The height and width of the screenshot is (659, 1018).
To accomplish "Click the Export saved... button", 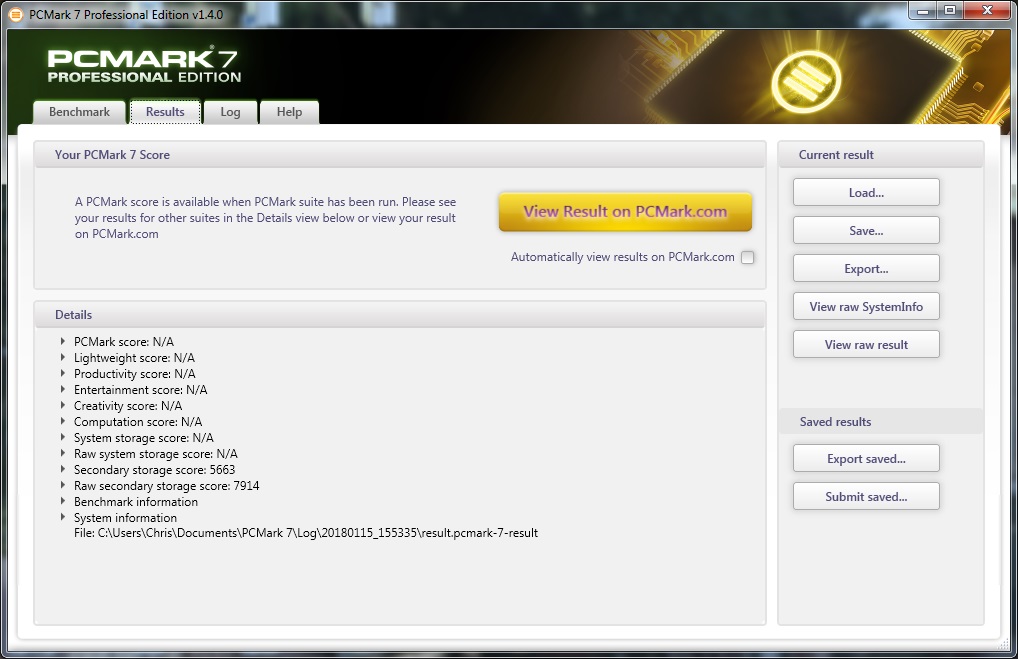I will click(x=866, y=458).
